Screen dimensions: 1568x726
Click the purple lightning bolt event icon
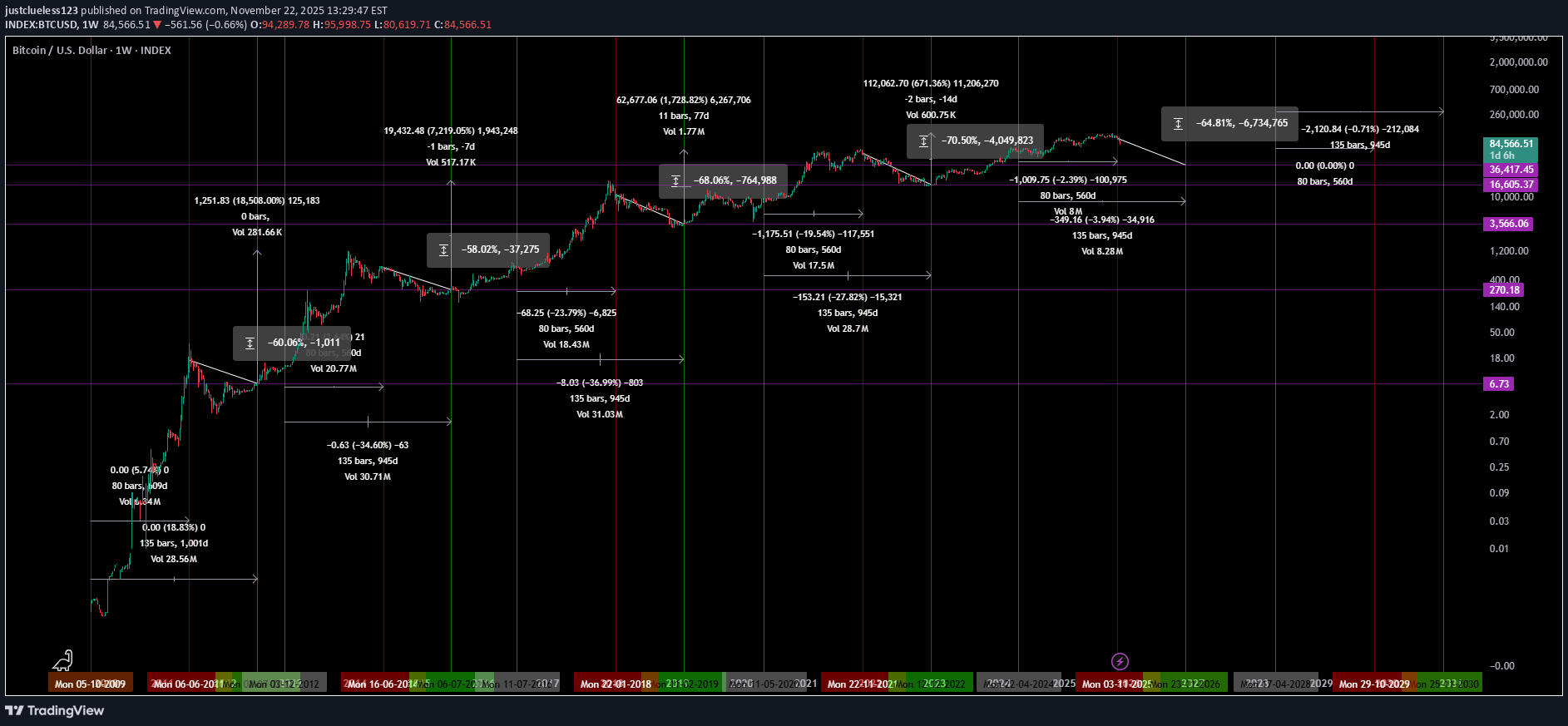point(1120,661)
